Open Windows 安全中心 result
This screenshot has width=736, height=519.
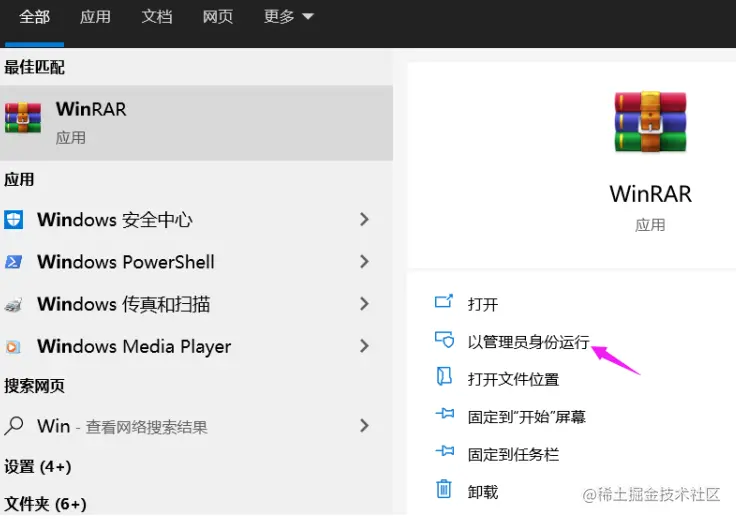click(x=196, y=219)
